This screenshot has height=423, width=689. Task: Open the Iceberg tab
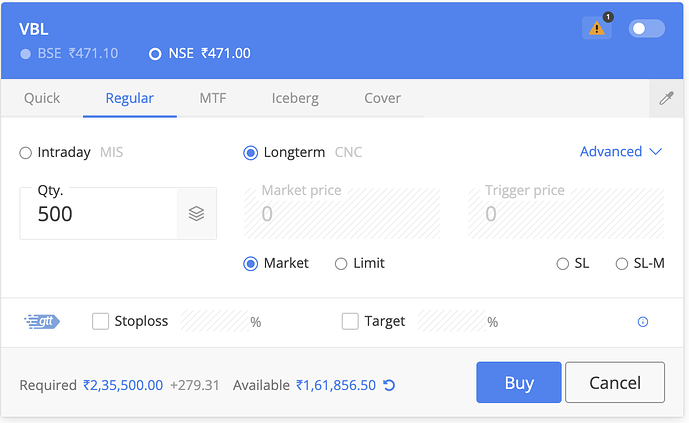[x=295, y=98]
